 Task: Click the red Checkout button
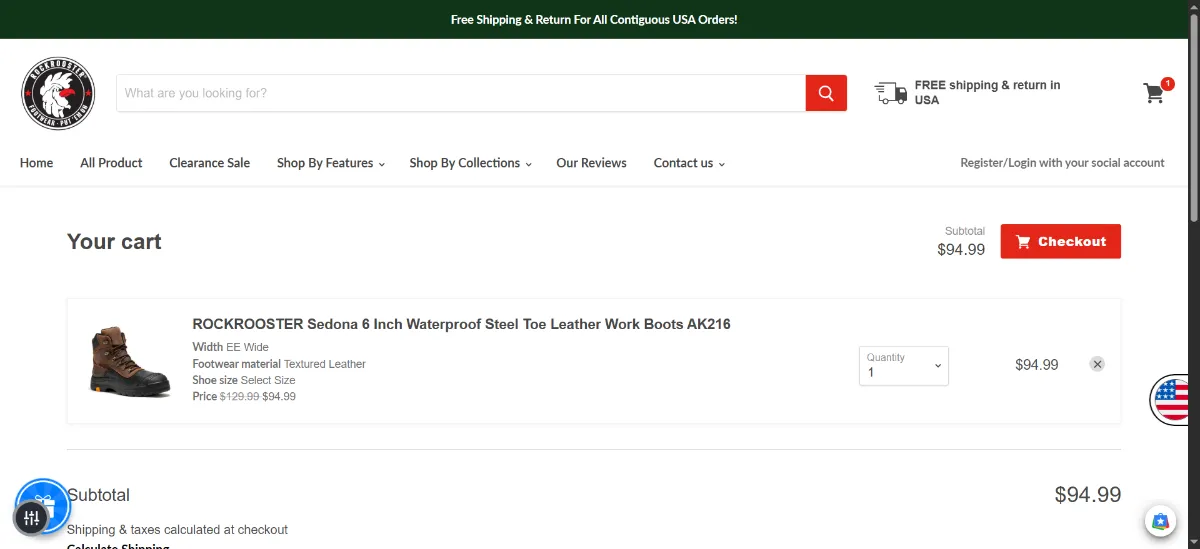(x=1061, y=241)
